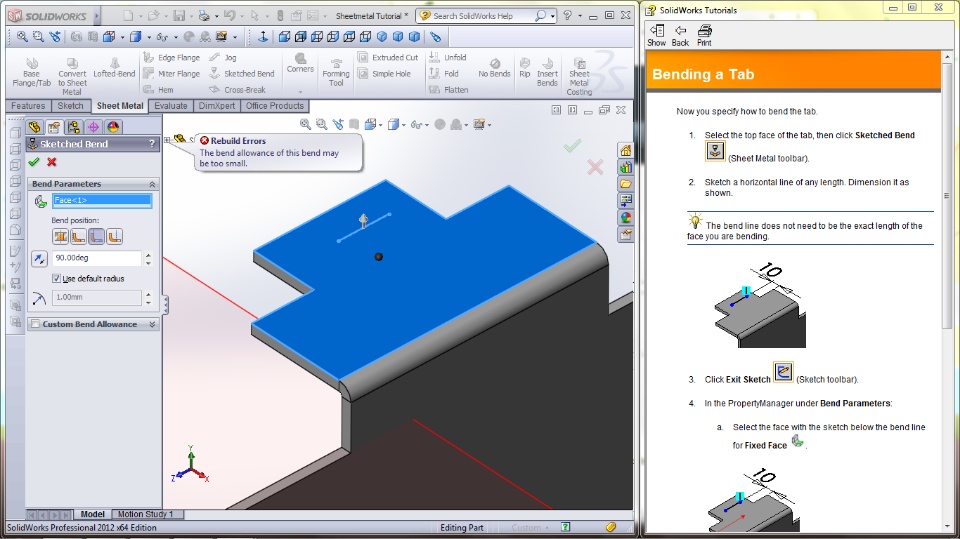Select the Jog tool

(223, 57)
